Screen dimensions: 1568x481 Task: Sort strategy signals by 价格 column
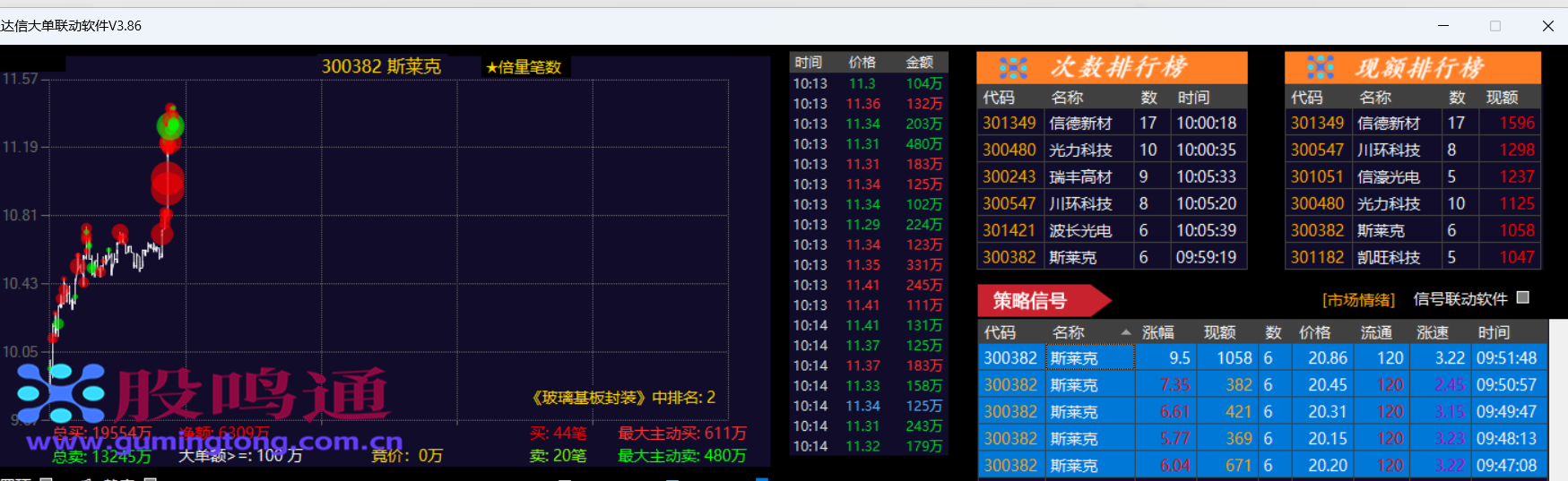point(1315,332)
